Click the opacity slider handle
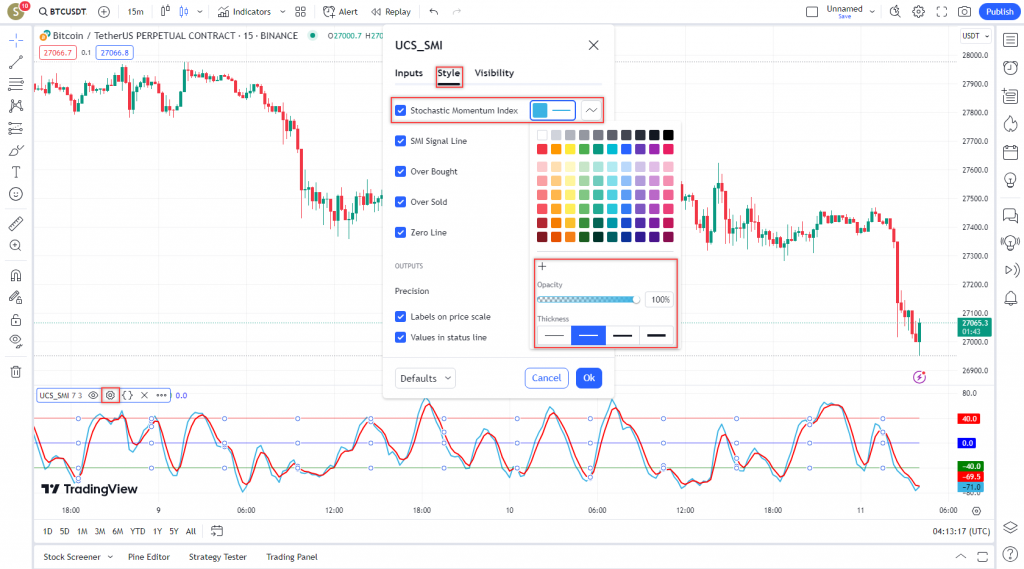 coord(636,299)
